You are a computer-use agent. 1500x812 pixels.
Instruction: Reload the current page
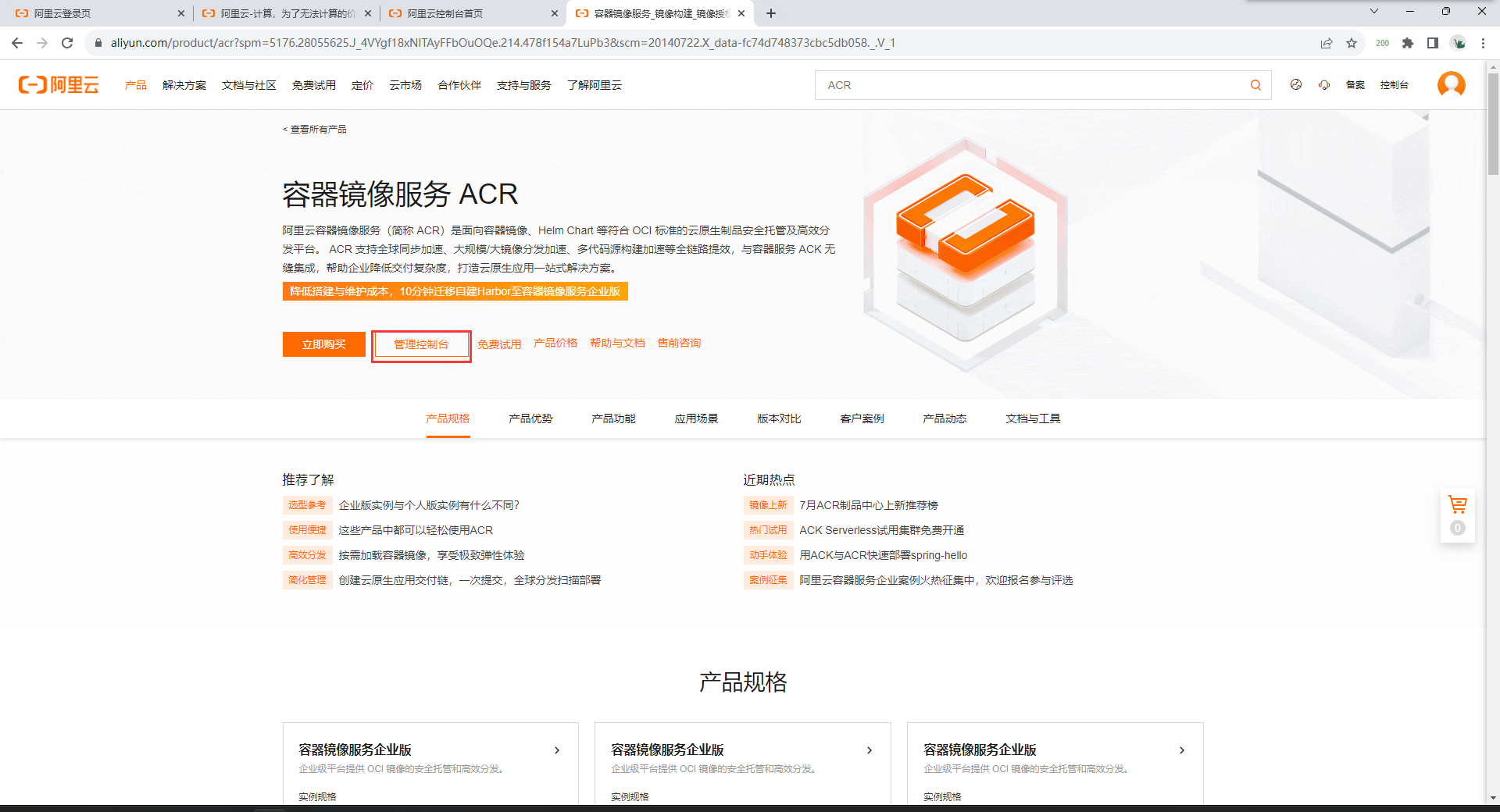pyautogui.click(x=67, y=43)
